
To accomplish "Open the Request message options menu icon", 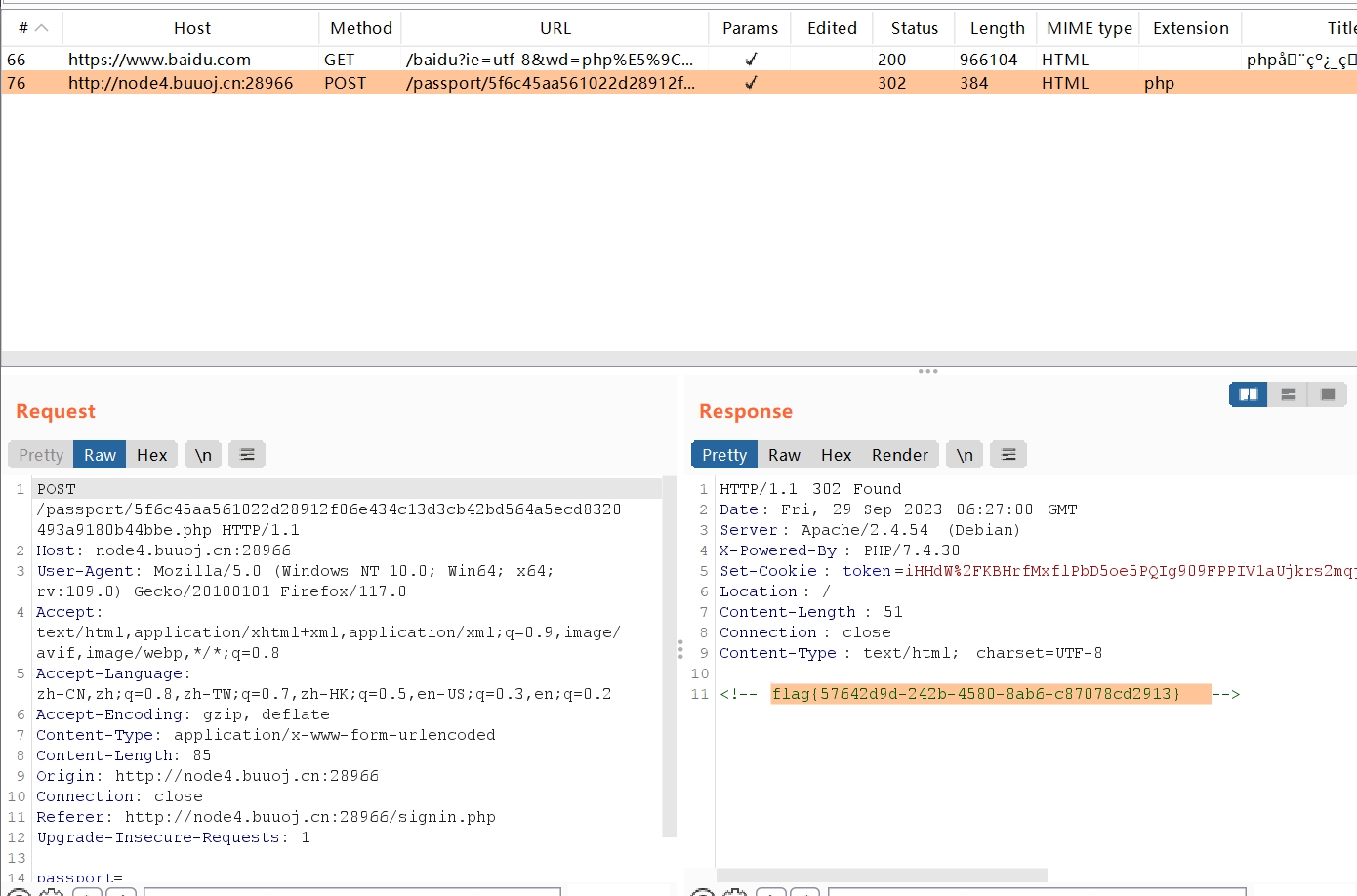I will click(247, 455).
